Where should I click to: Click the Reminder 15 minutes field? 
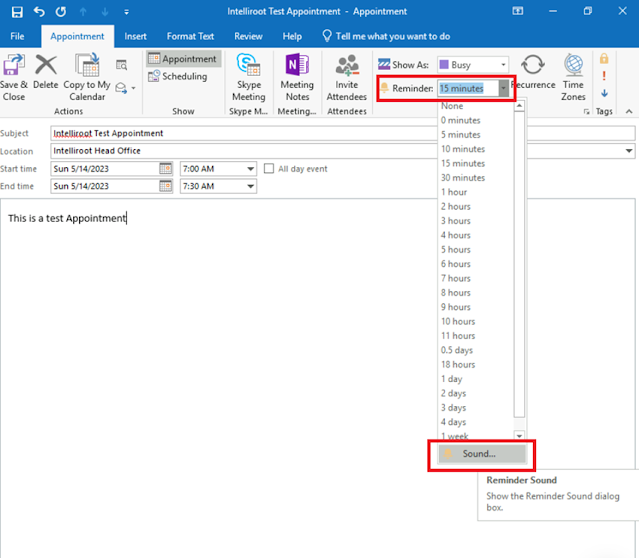[x=468, y=88]
